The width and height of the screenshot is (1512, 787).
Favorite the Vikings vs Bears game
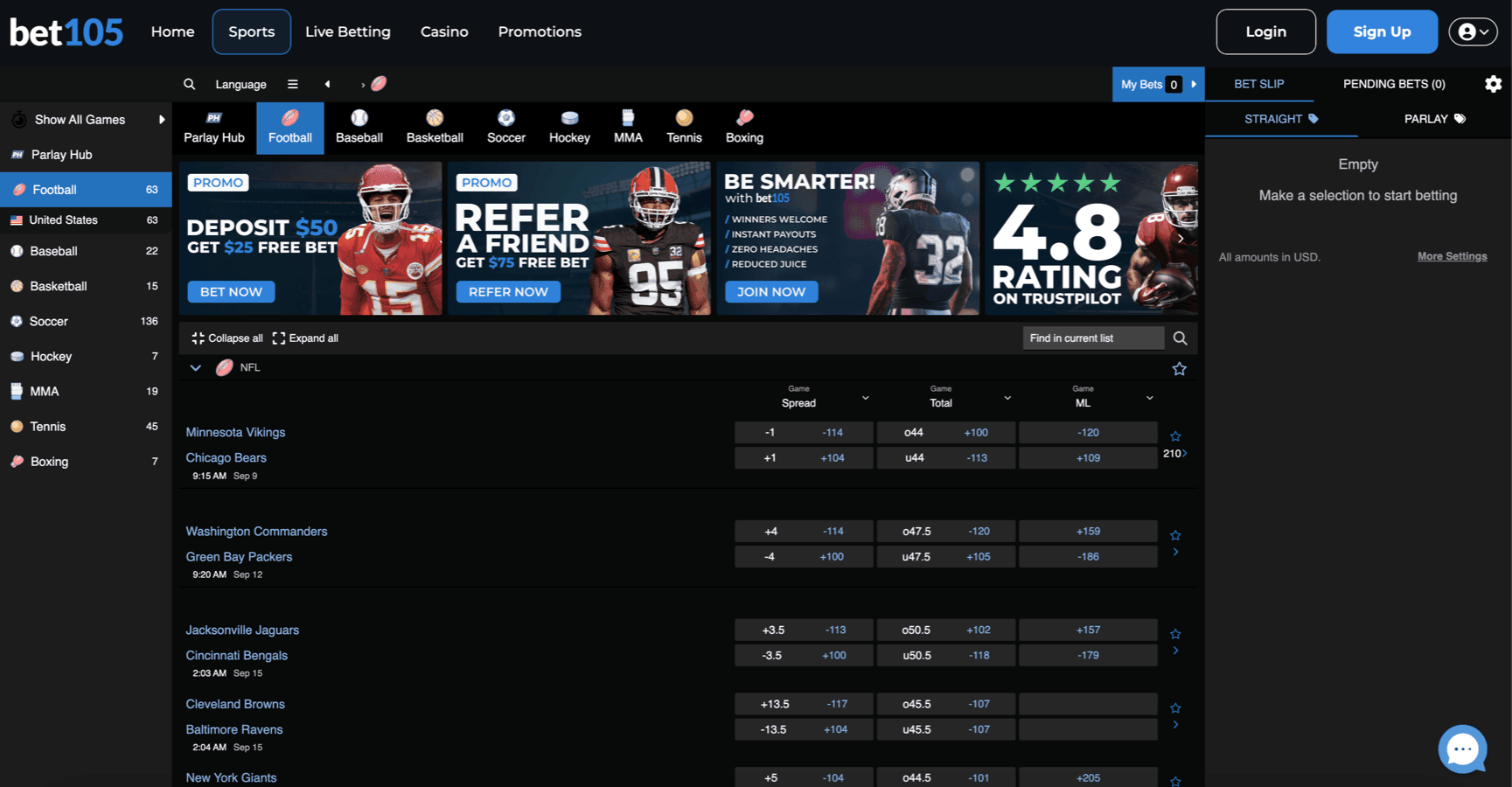[x=1175, y=435]
